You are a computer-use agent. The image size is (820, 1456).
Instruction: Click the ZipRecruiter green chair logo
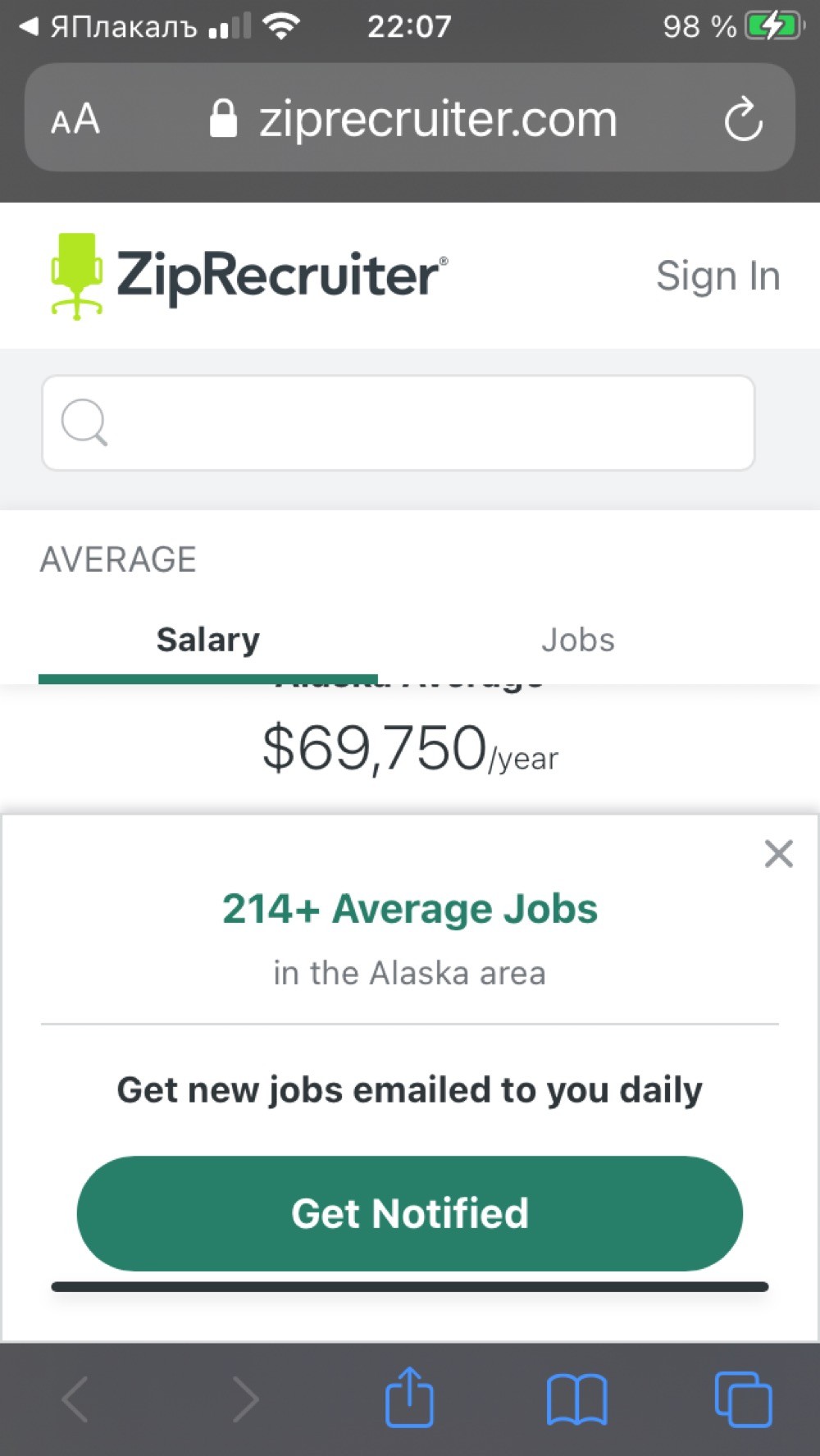point(76,276)
